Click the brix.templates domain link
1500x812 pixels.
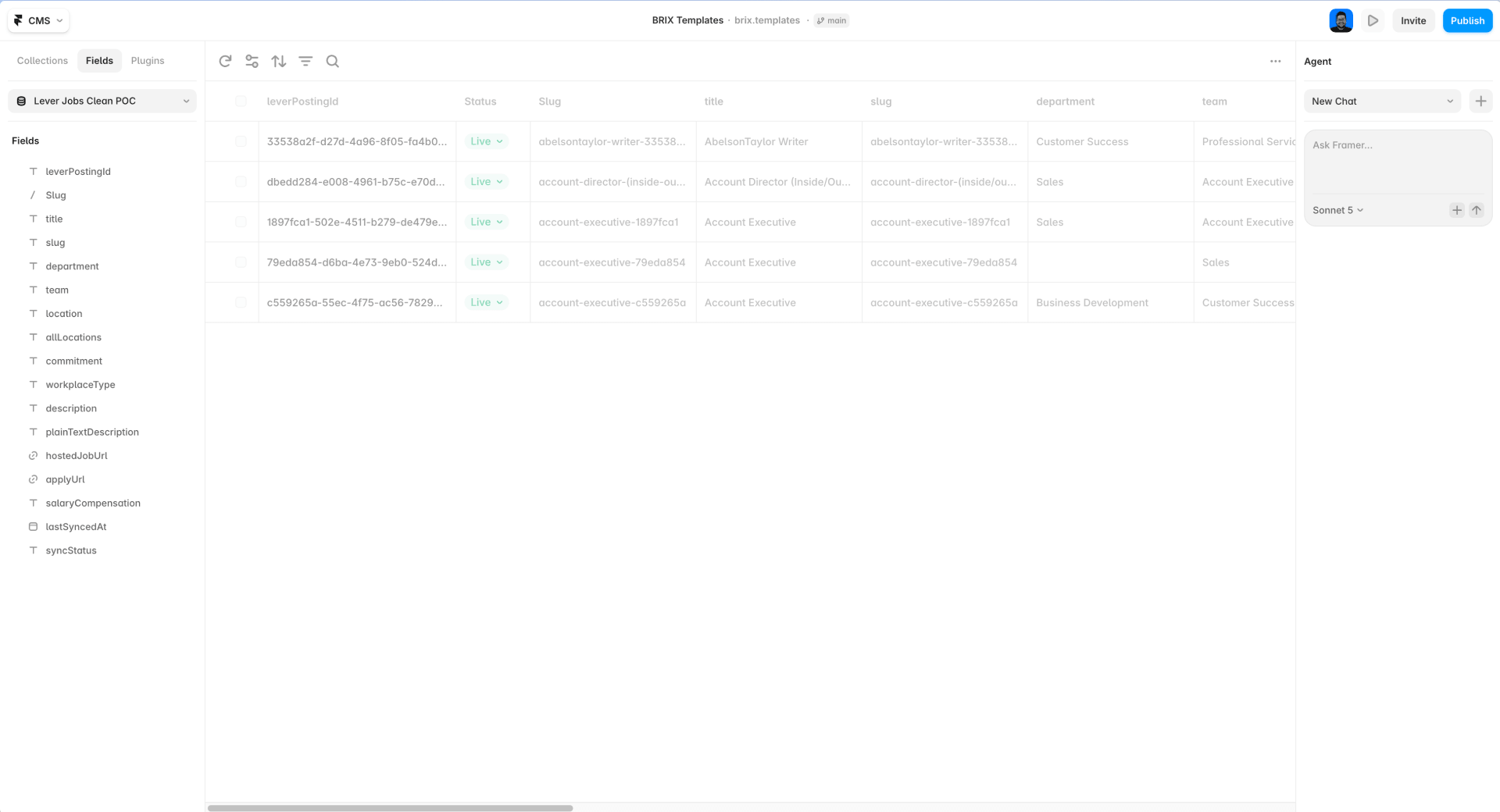766,20
